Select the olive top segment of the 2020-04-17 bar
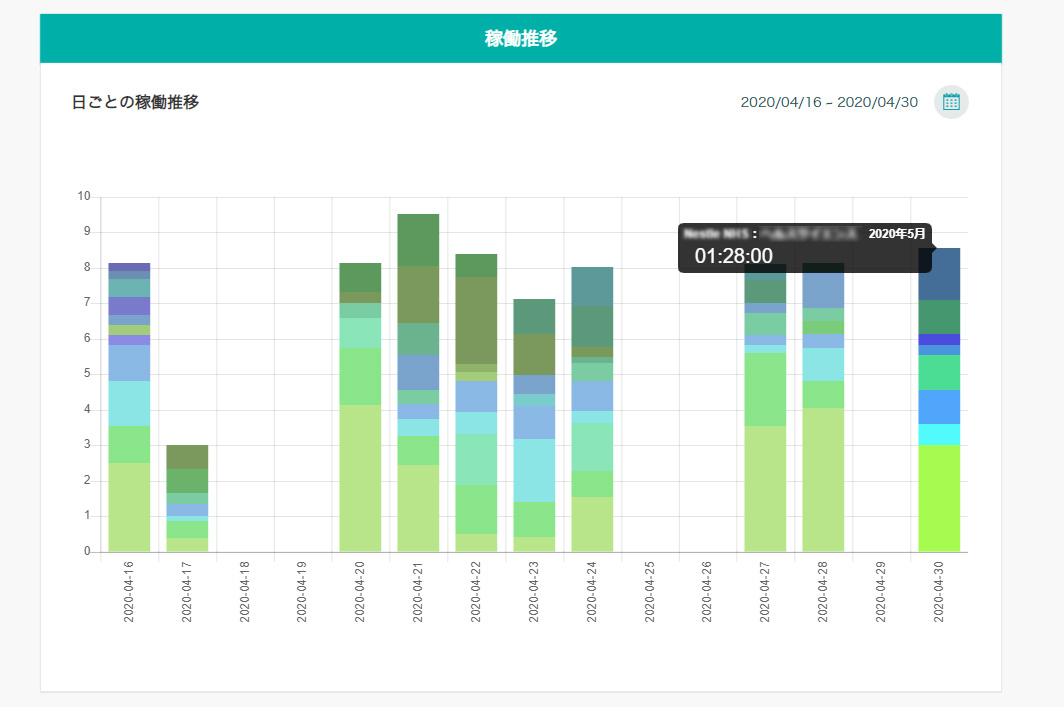 pos(187,457)
